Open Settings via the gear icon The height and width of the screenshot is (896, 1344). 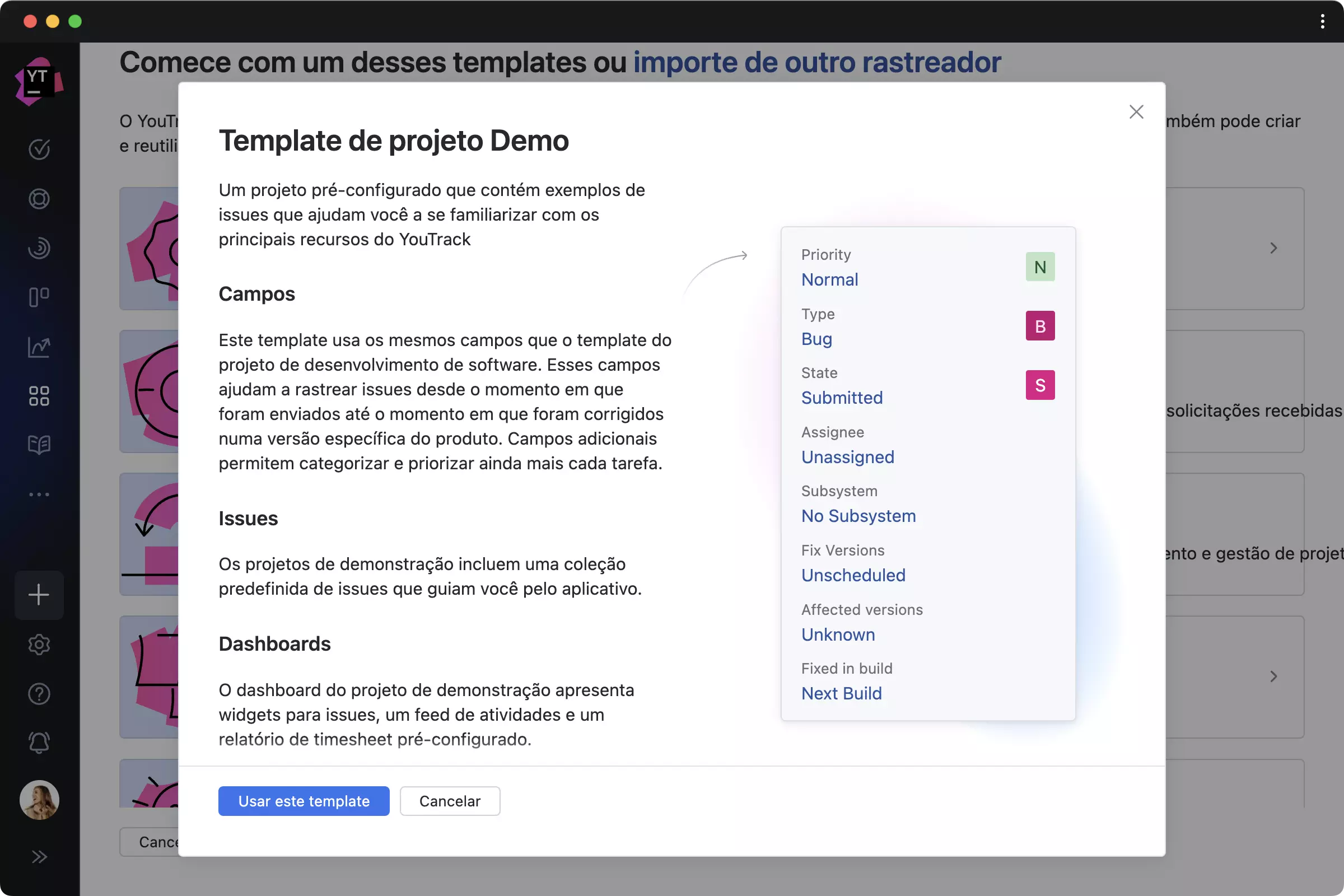pos(39,645)
